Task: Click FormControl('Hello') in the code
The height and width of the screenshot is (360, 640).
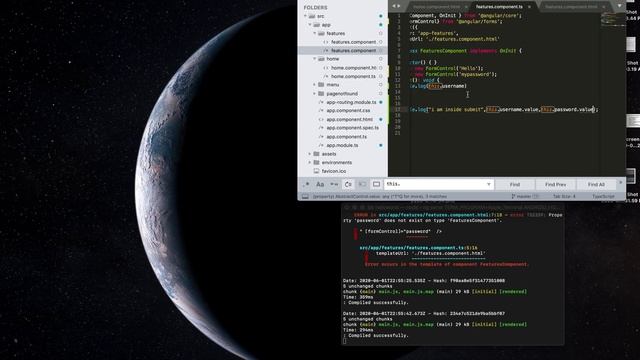Action: point(454,69)
